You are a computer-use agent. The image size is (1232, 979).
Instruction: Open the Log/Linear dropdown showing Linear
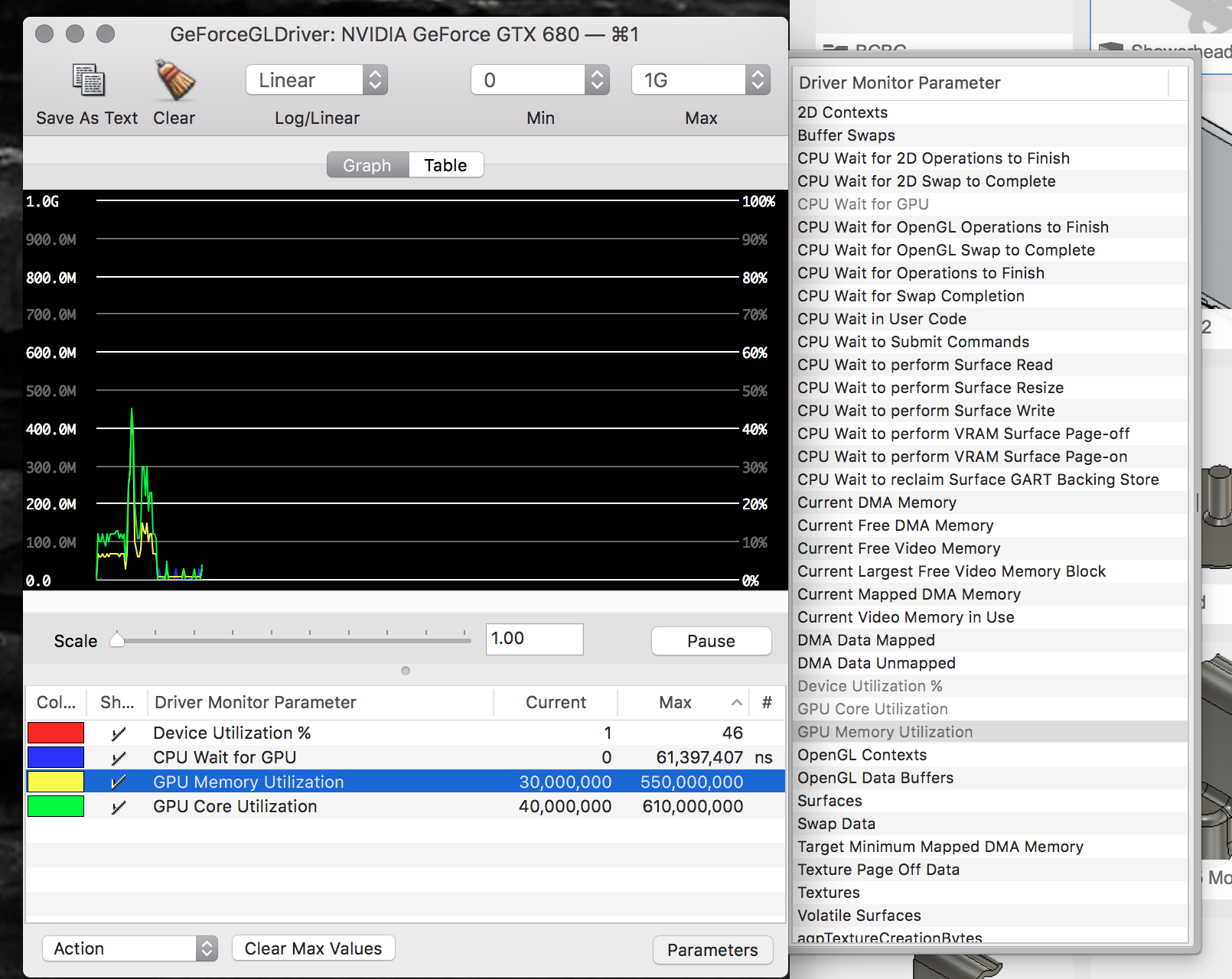(316, 80)
